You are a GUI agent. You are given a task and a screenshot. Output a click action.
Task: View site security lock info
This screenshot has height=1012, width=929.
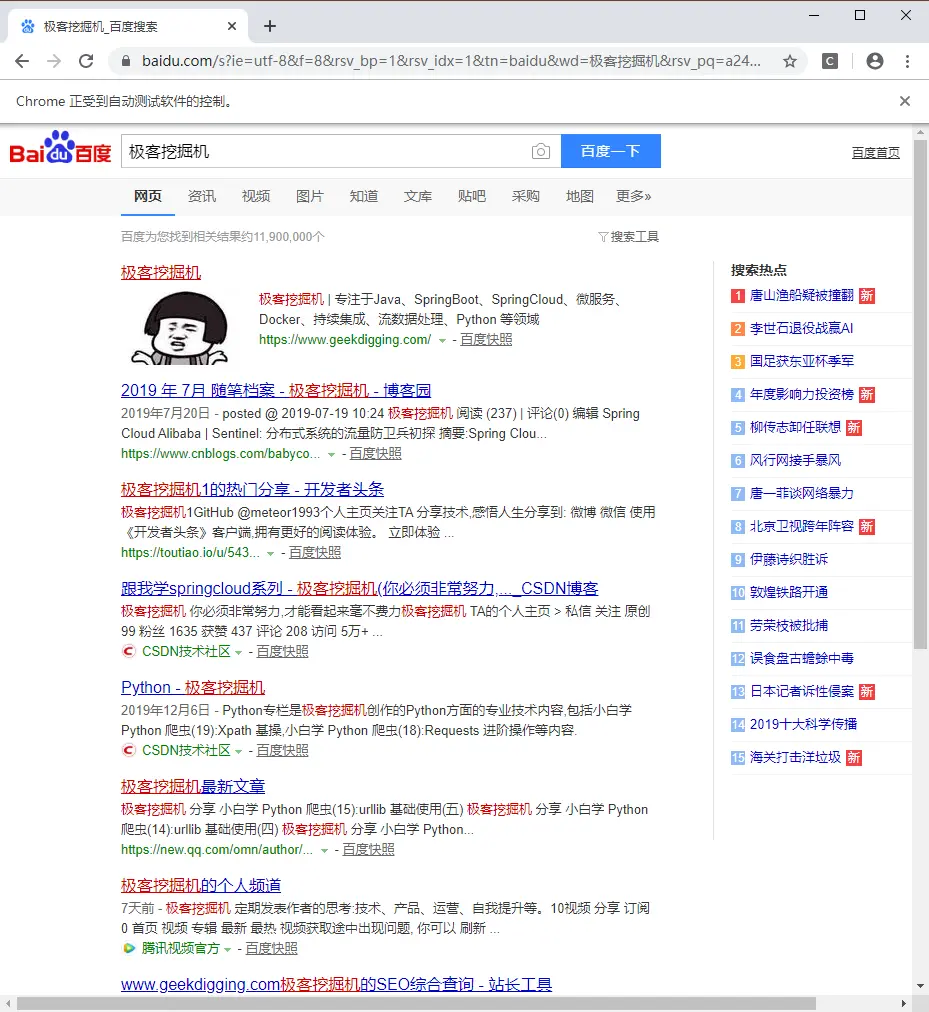click(126, 61)
